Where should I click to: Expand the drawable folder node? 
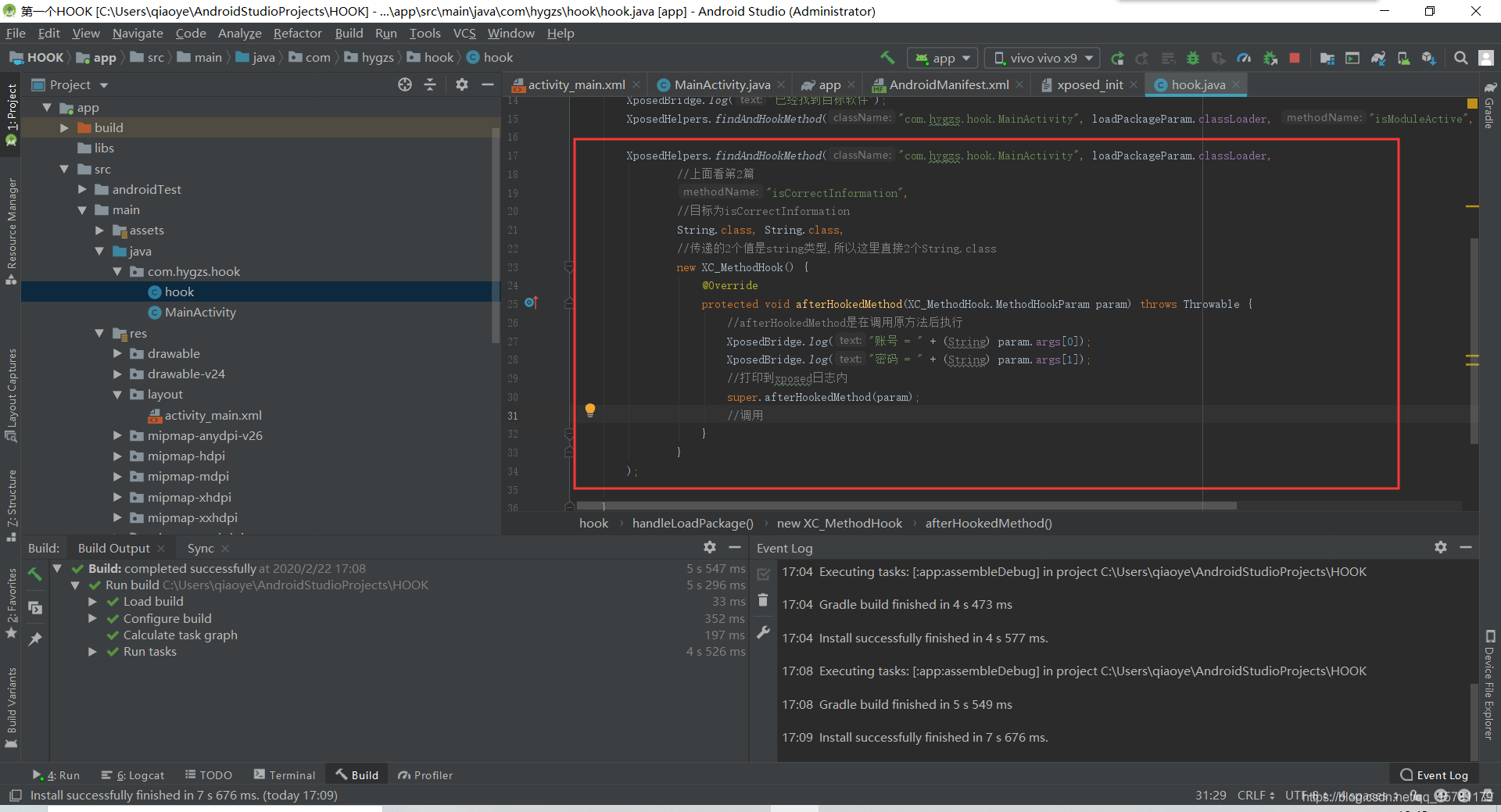[118, 353]
